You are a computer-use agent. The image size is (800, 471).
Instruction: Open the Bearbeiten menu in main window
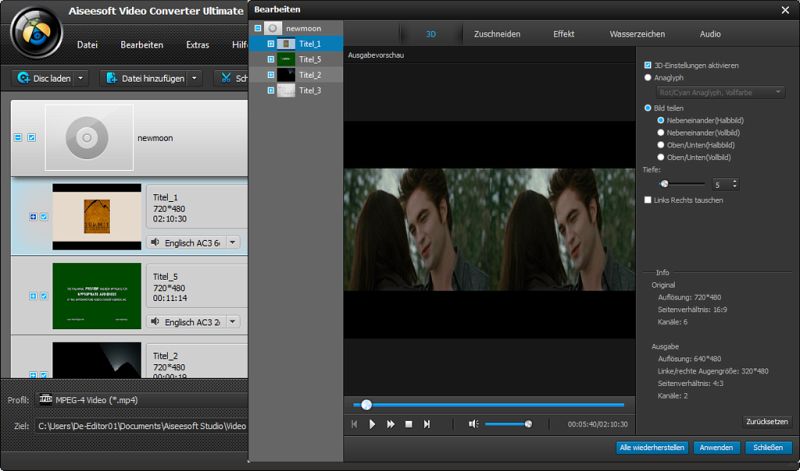[142, 45]
